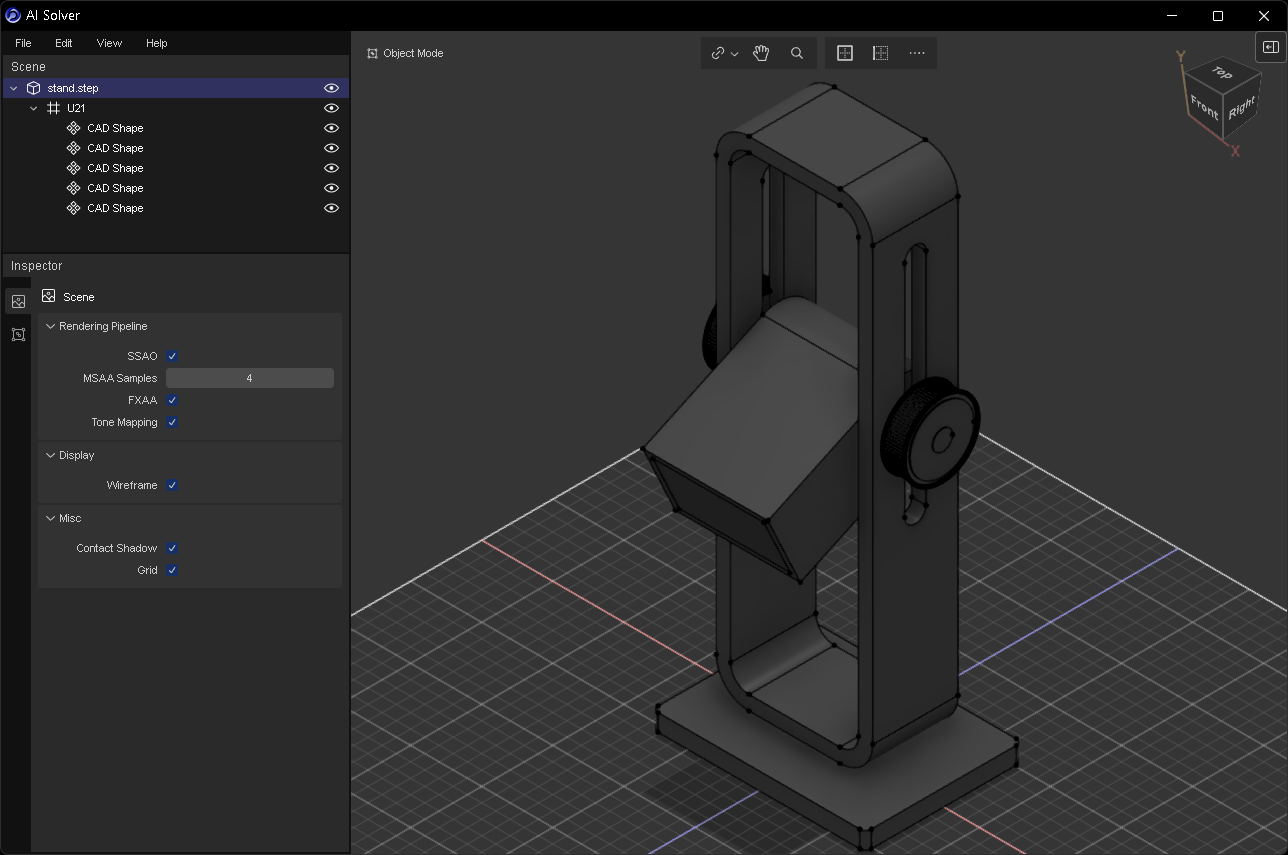Click the Object Mode label
Screen dimensions: 1288x855
413,53
